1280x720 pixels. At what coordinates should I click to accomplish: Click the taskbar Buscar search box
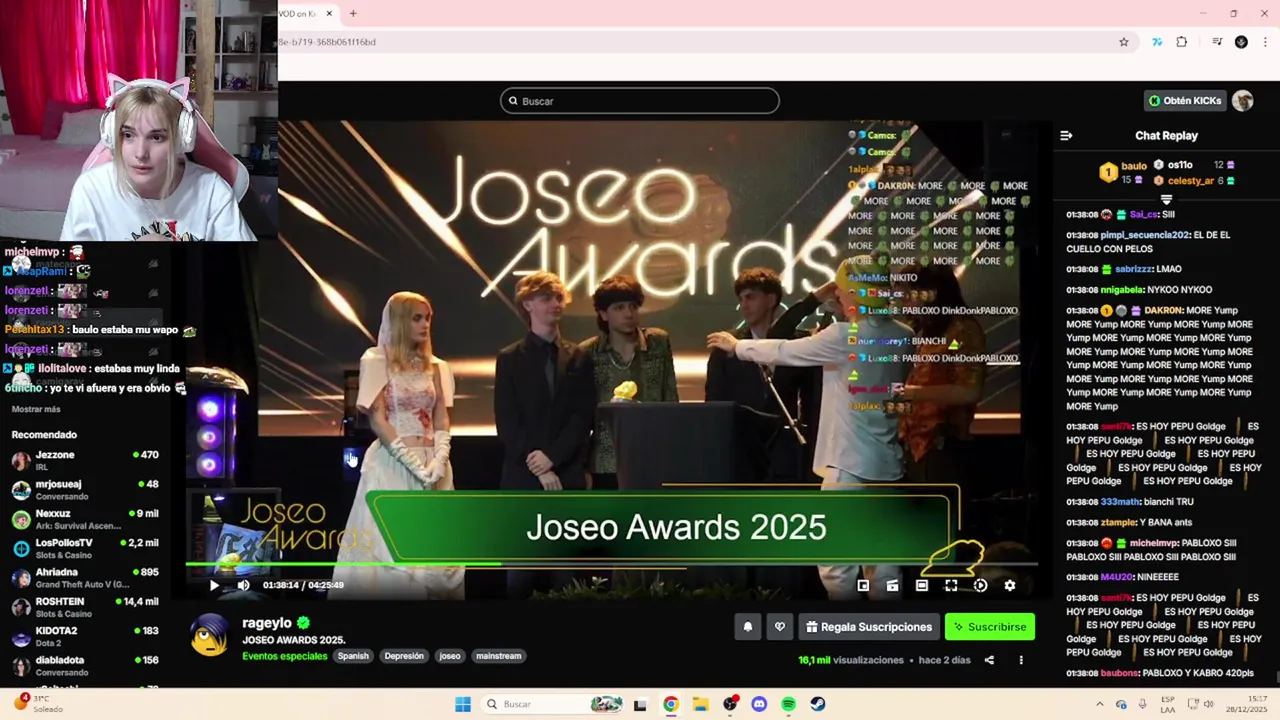coord(551,704)
